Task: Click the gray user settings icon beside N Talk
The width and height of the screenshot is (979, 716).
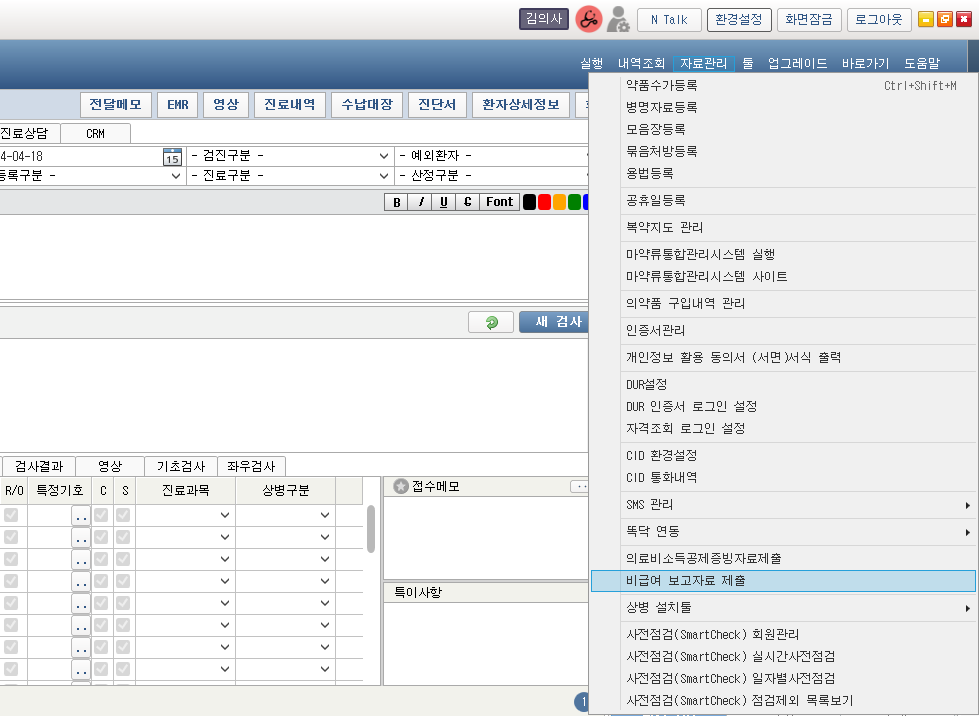Action: pyautogui.click(x=619, y=19)
